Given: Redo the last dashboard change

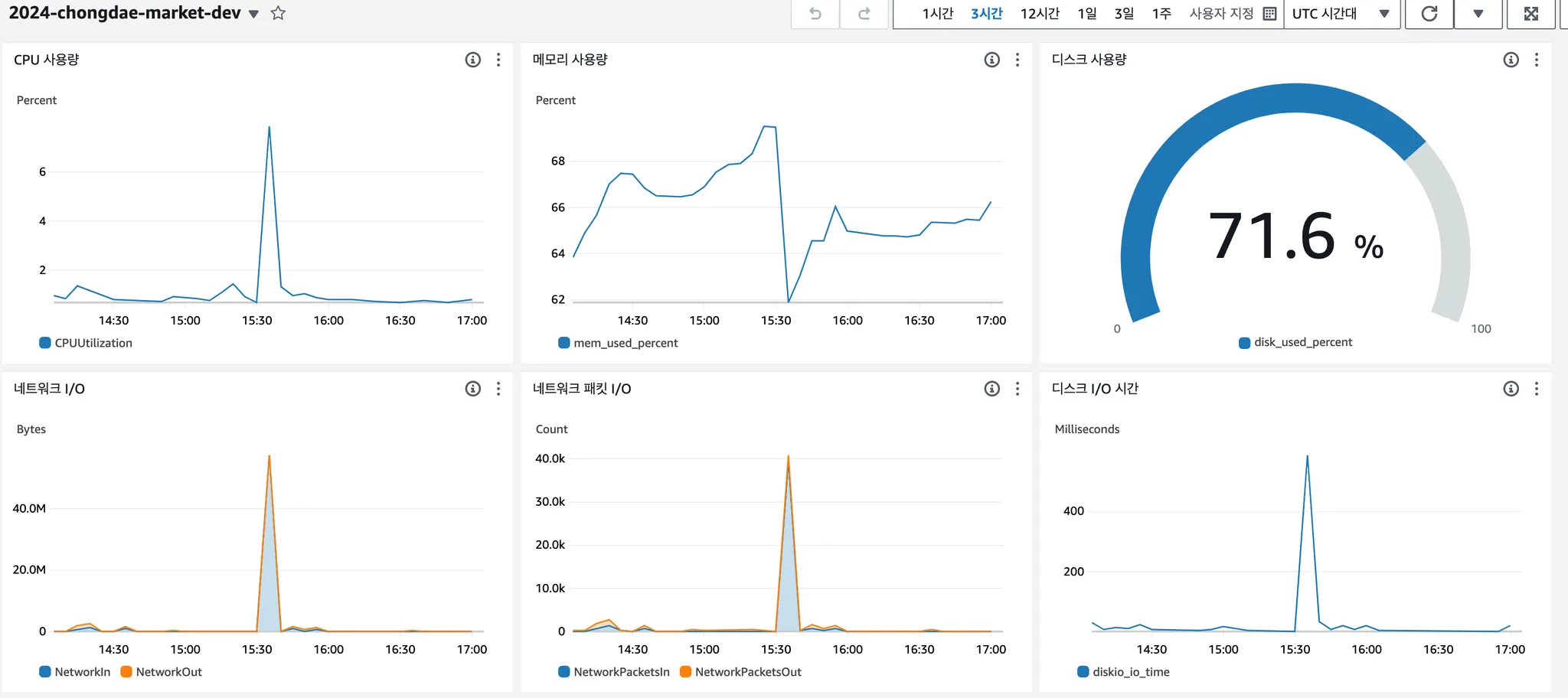Looking at the screenshot, I should pos(864,14).
